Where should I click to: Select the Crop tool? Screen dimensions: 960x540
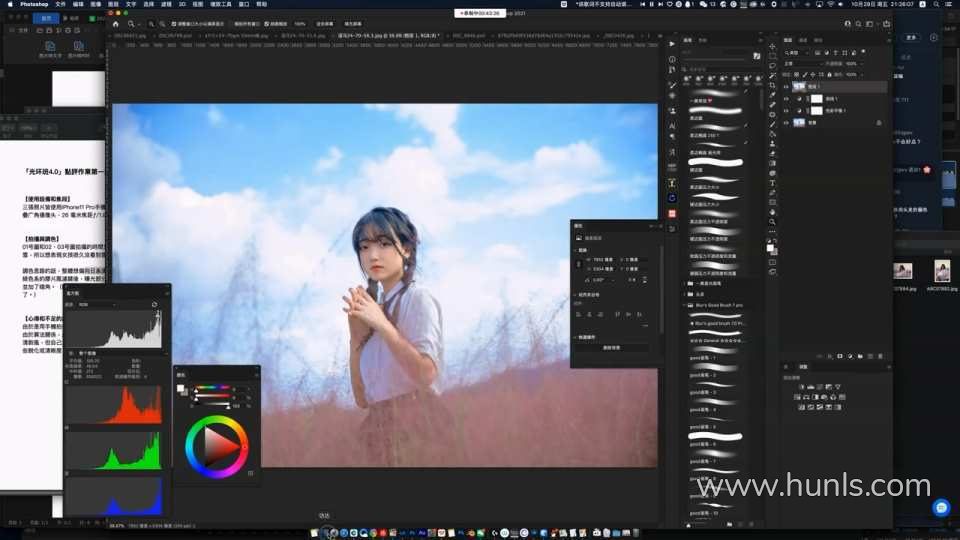point(772,85)
